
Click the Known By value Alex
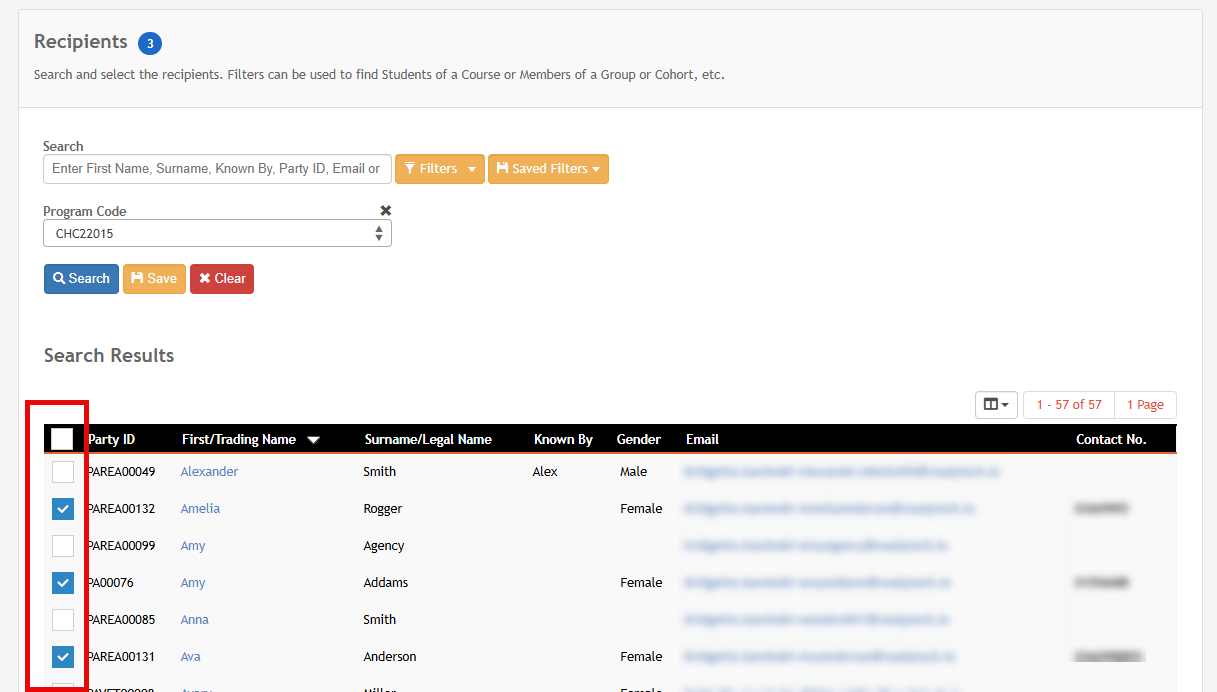pos(545,472)
